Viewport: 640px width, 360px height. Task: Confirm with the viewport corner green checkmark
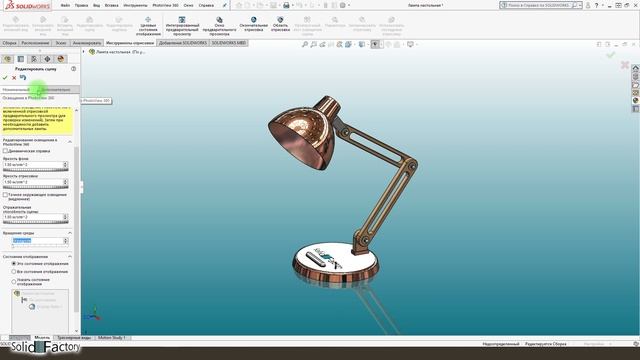tap(611, 55)
